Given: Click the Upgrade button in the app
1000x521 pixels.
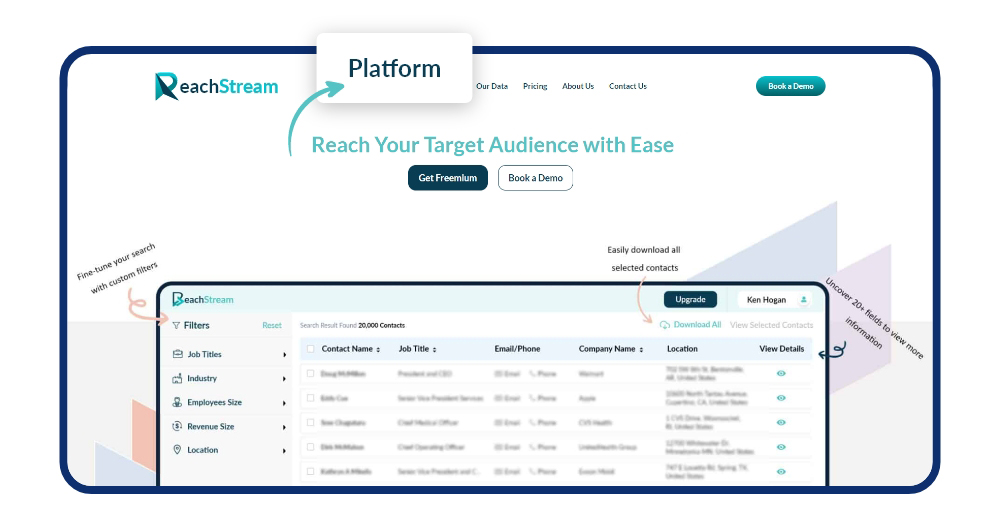Looking at the screenshot, I should point(691,299).
